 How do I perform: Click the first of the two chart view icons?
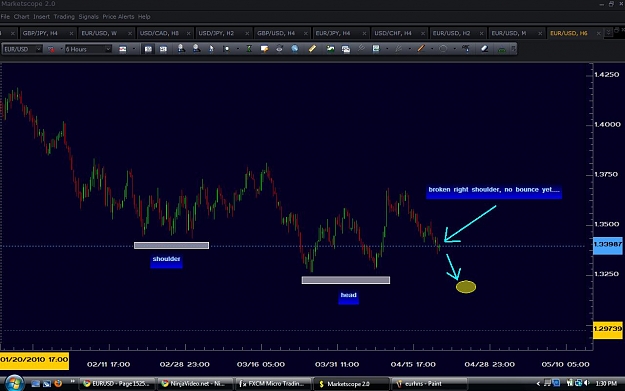coord(148,49)
